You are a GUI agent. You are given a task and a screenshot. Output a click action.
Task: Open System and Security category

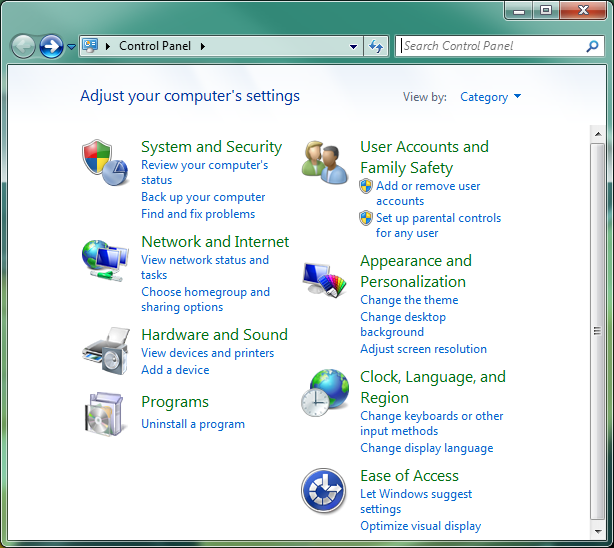coord(211,147)
